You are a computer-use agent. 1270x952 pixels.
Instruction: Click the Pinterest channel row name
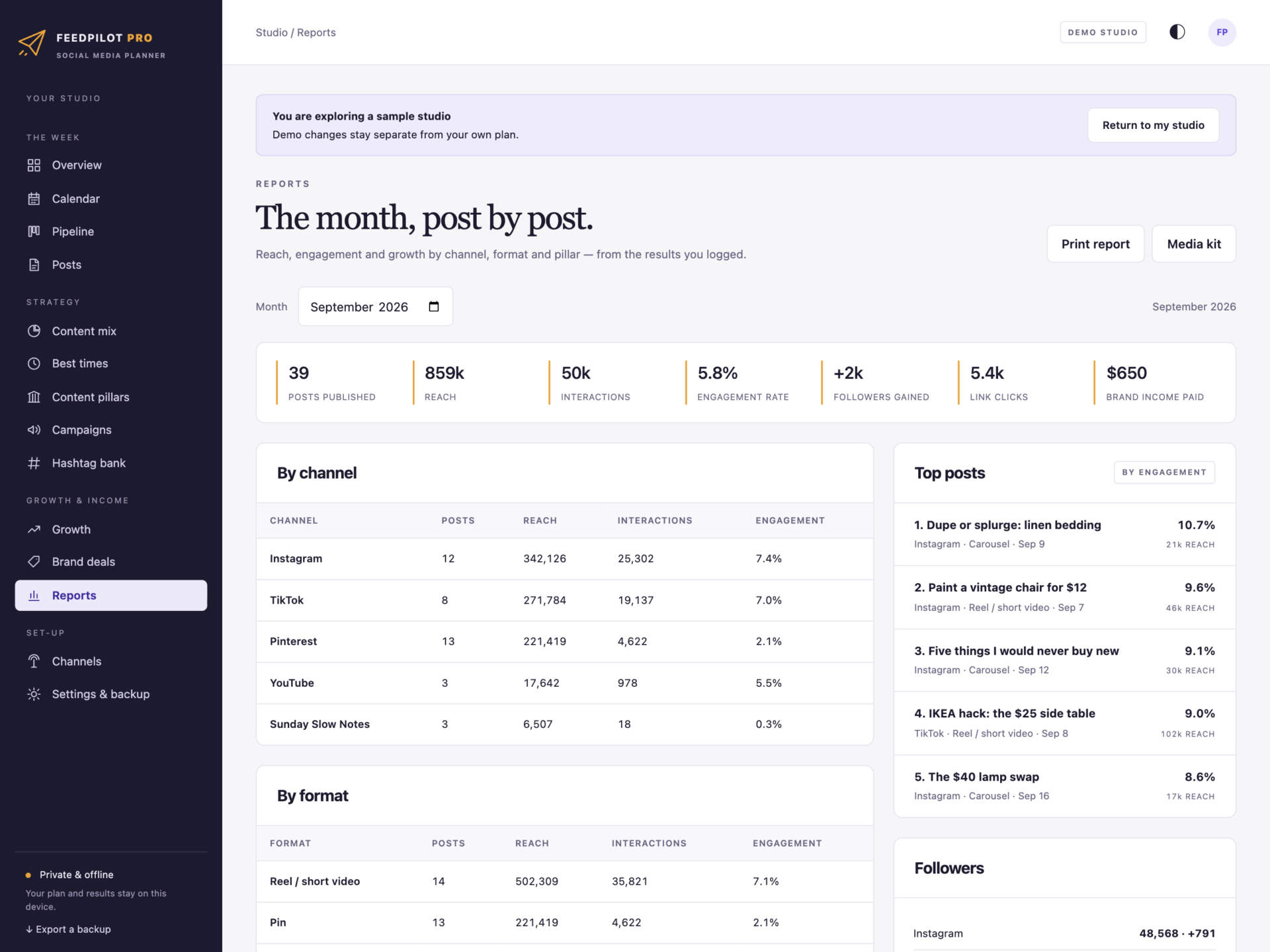pyautogui.click(x=293, y=641)
